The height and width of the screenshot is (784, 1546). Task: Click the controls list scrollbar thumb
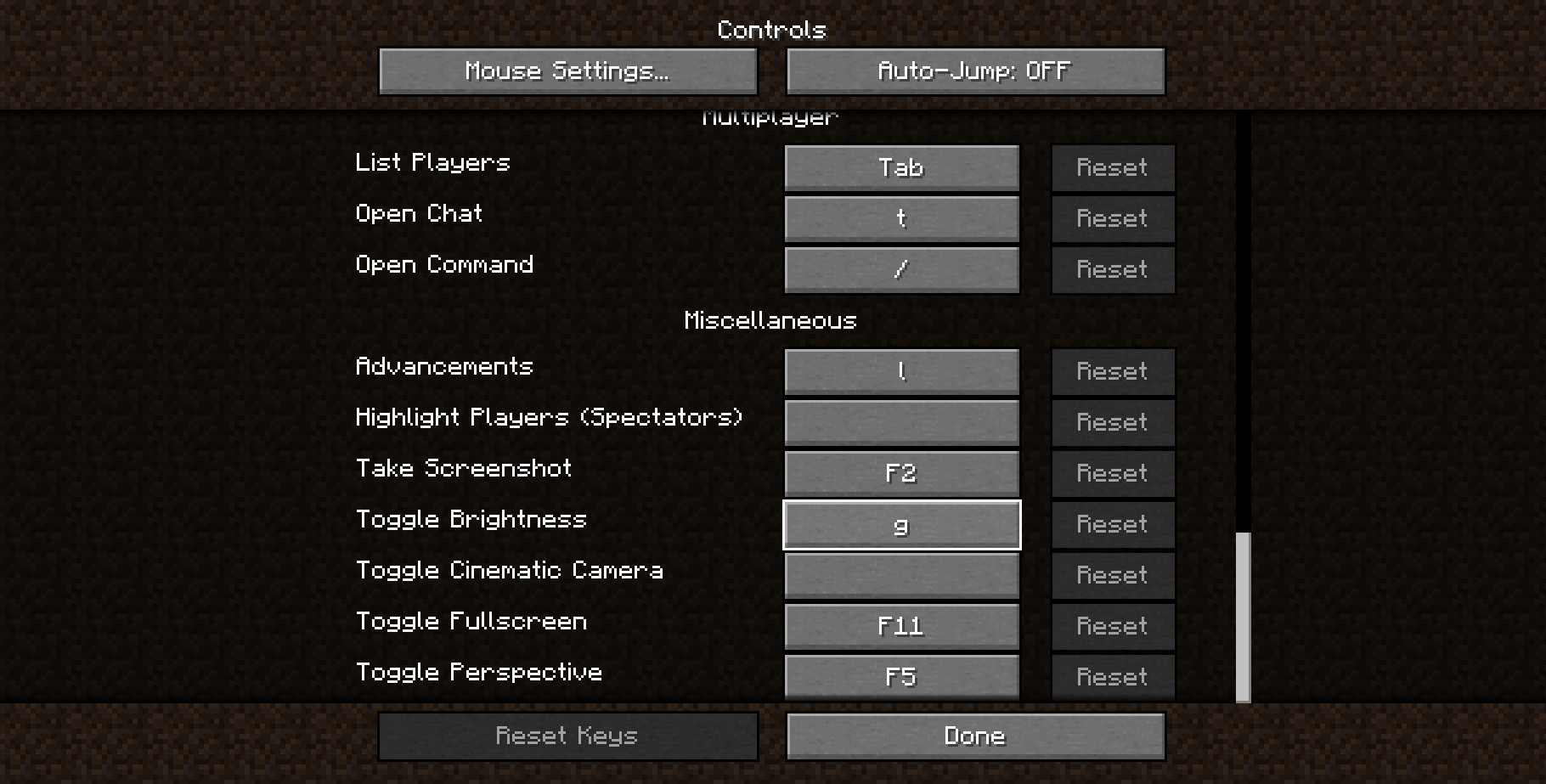1243,618
